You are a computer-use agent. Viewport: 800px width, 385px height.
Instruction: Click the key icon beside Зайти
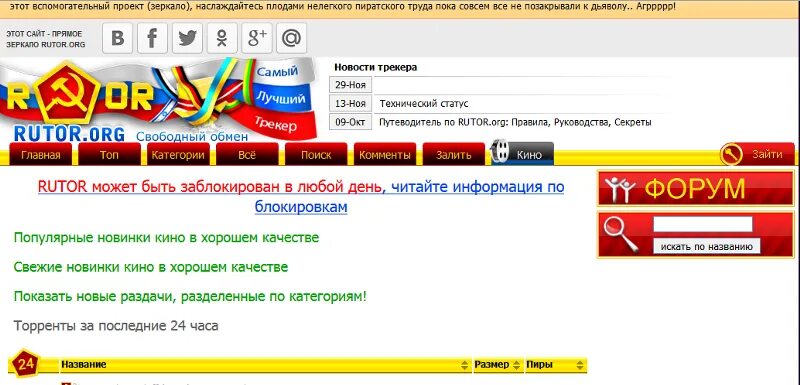731,154
